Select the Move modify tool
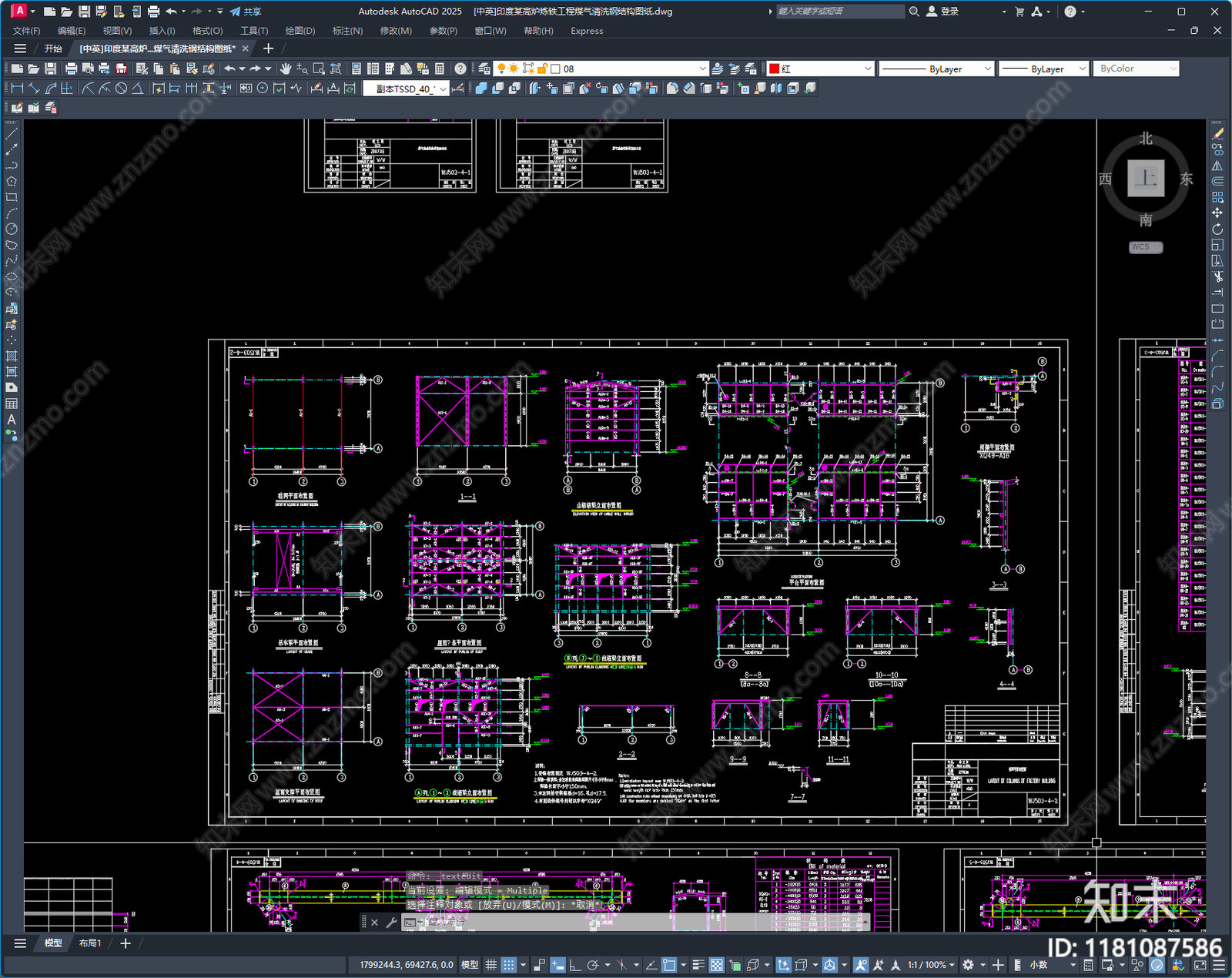The width and height of the screenshot is (1232, 978). pos(1217,213)
